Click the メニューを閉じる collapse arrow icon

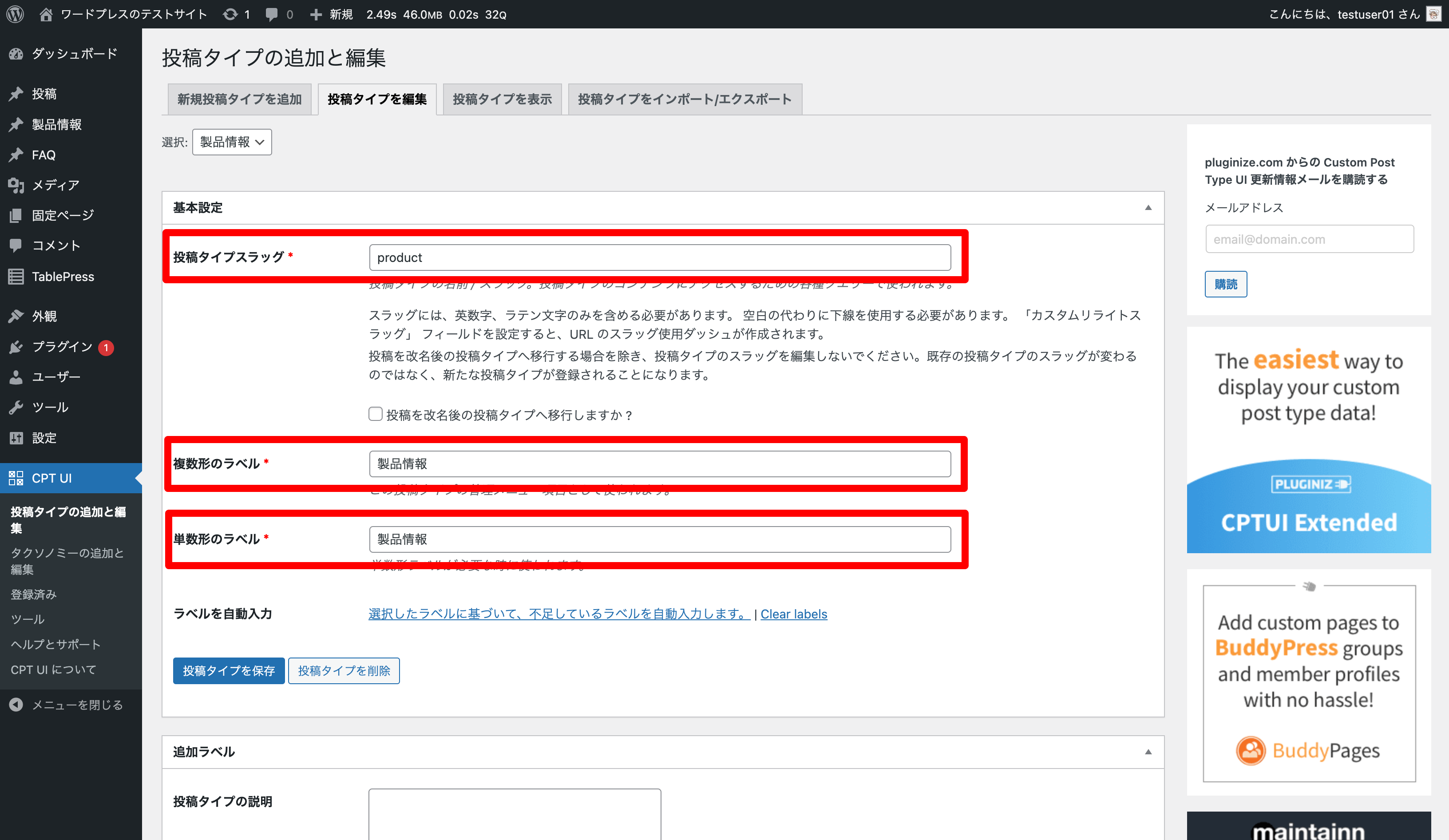coord(16,705)
